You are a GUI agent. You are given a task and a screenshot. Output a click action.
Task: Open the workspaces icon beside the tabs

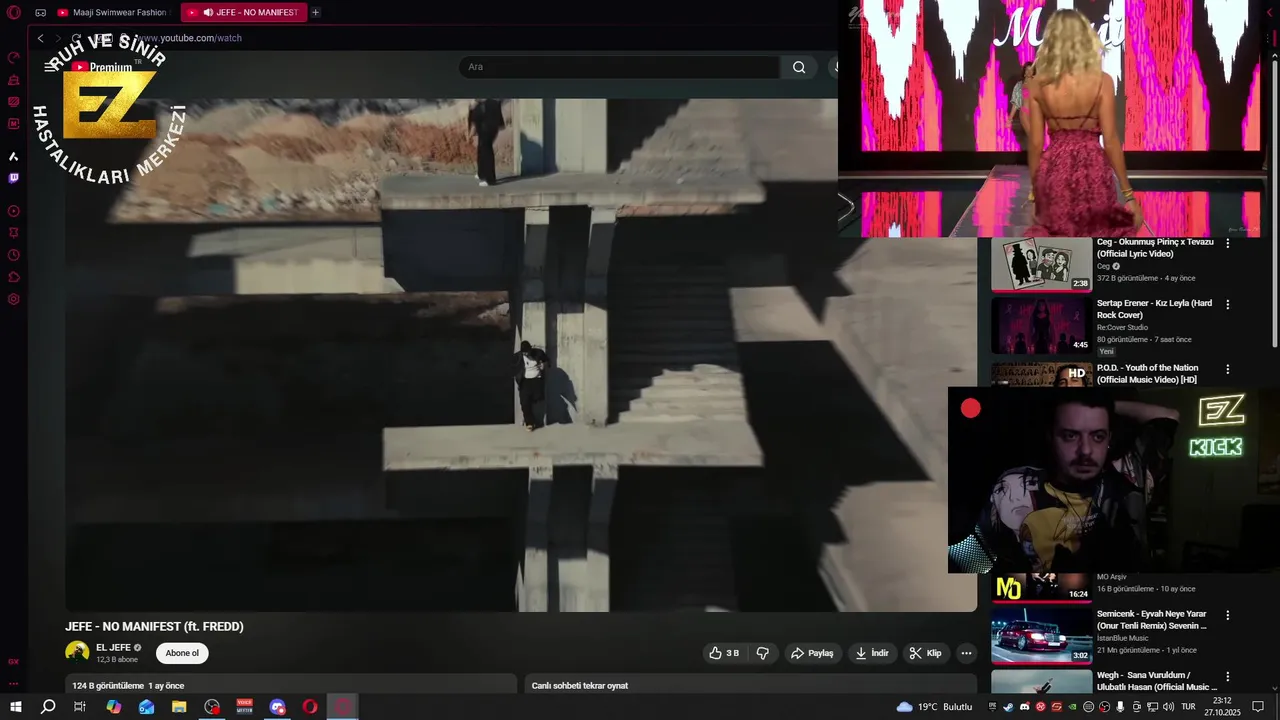(40, 13)
